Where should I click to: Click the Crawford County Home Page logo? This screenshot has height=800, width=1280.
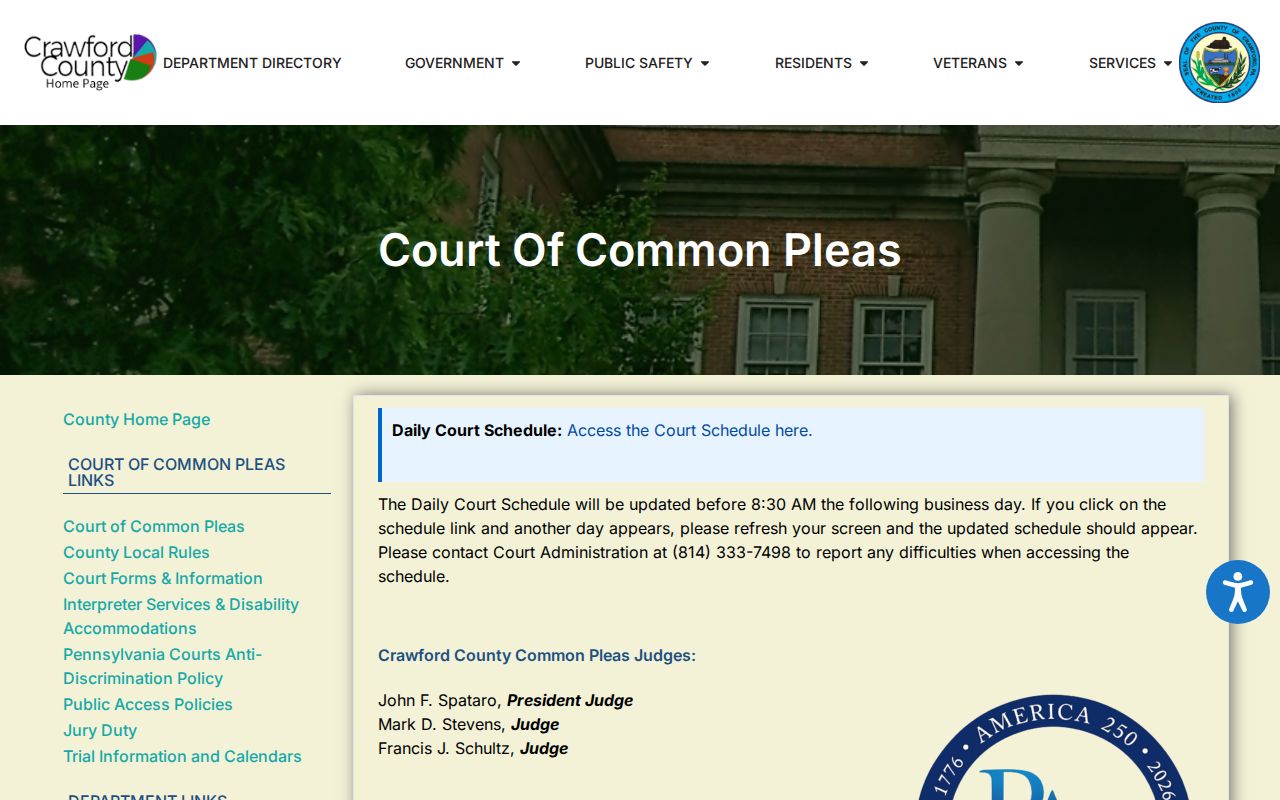pyautogui.click(x=90, y=62)
